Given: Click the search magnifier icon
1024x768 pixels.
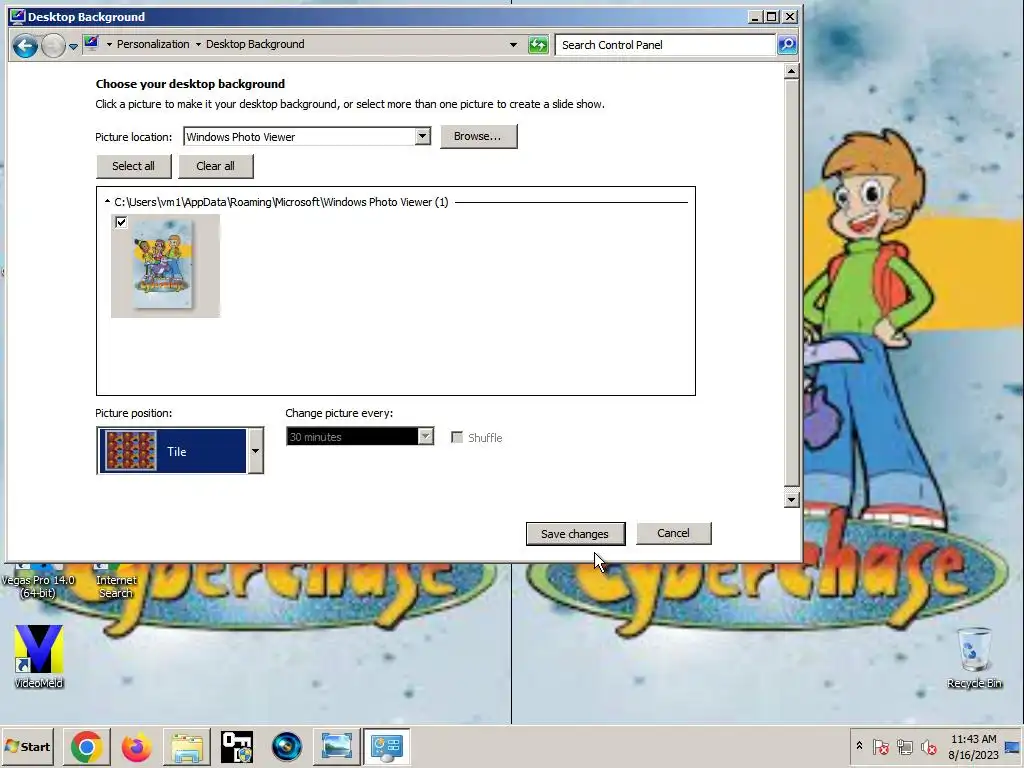Looking at the screenshot, I should 787,45.
